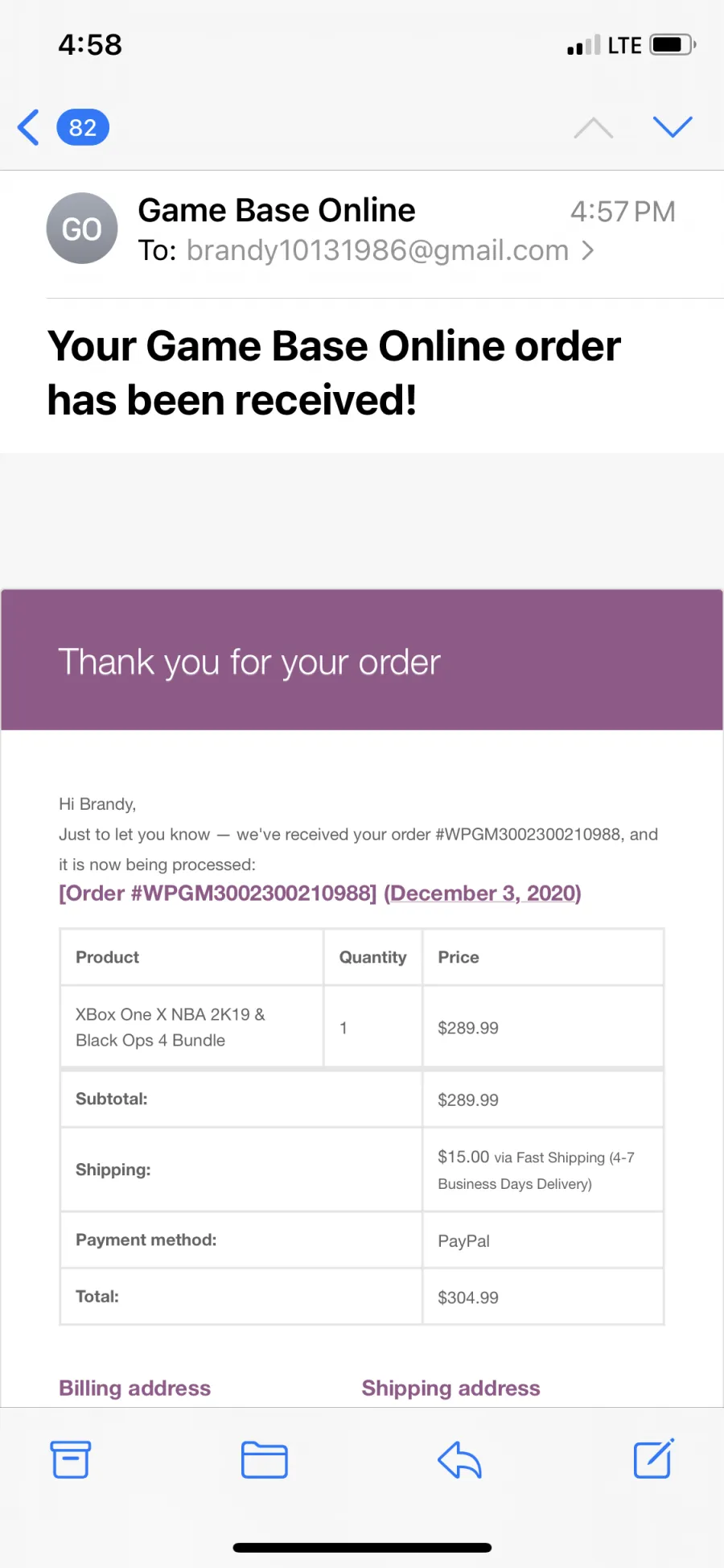Image resolution: width=724 pixels, height=1568 pixels.
Task: Tap the Thank you for your order banner
Action: click(x=362, y=660)
